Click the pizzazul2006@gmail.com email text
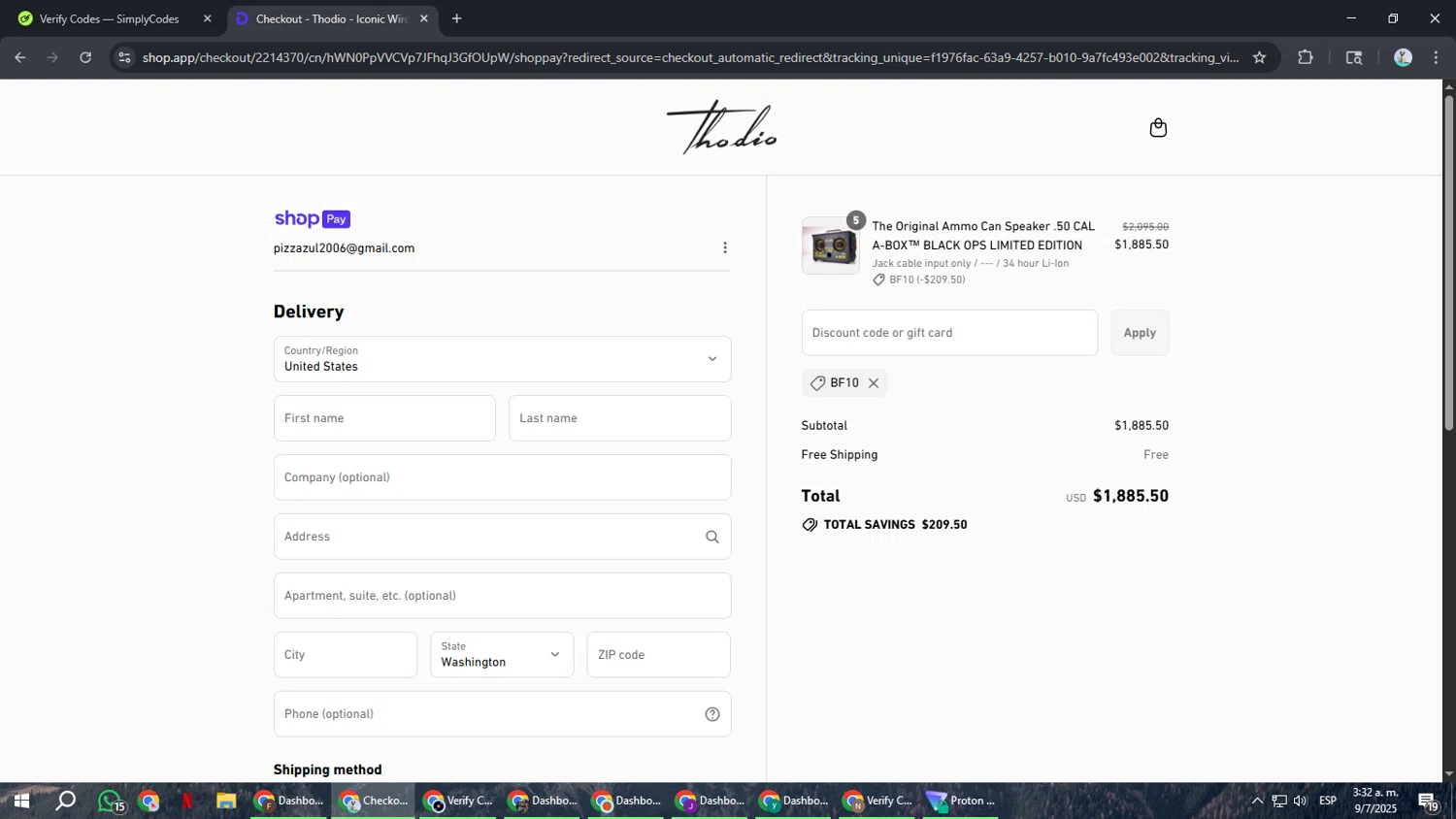 point(344,248)
